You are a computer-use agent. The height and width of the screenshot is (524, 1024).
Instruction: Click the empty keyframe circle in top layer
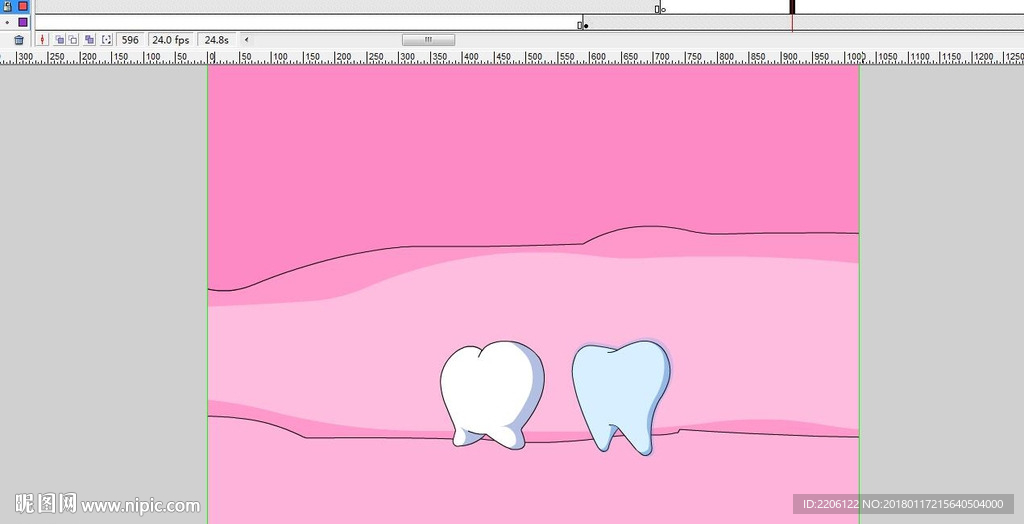[664, 10]
